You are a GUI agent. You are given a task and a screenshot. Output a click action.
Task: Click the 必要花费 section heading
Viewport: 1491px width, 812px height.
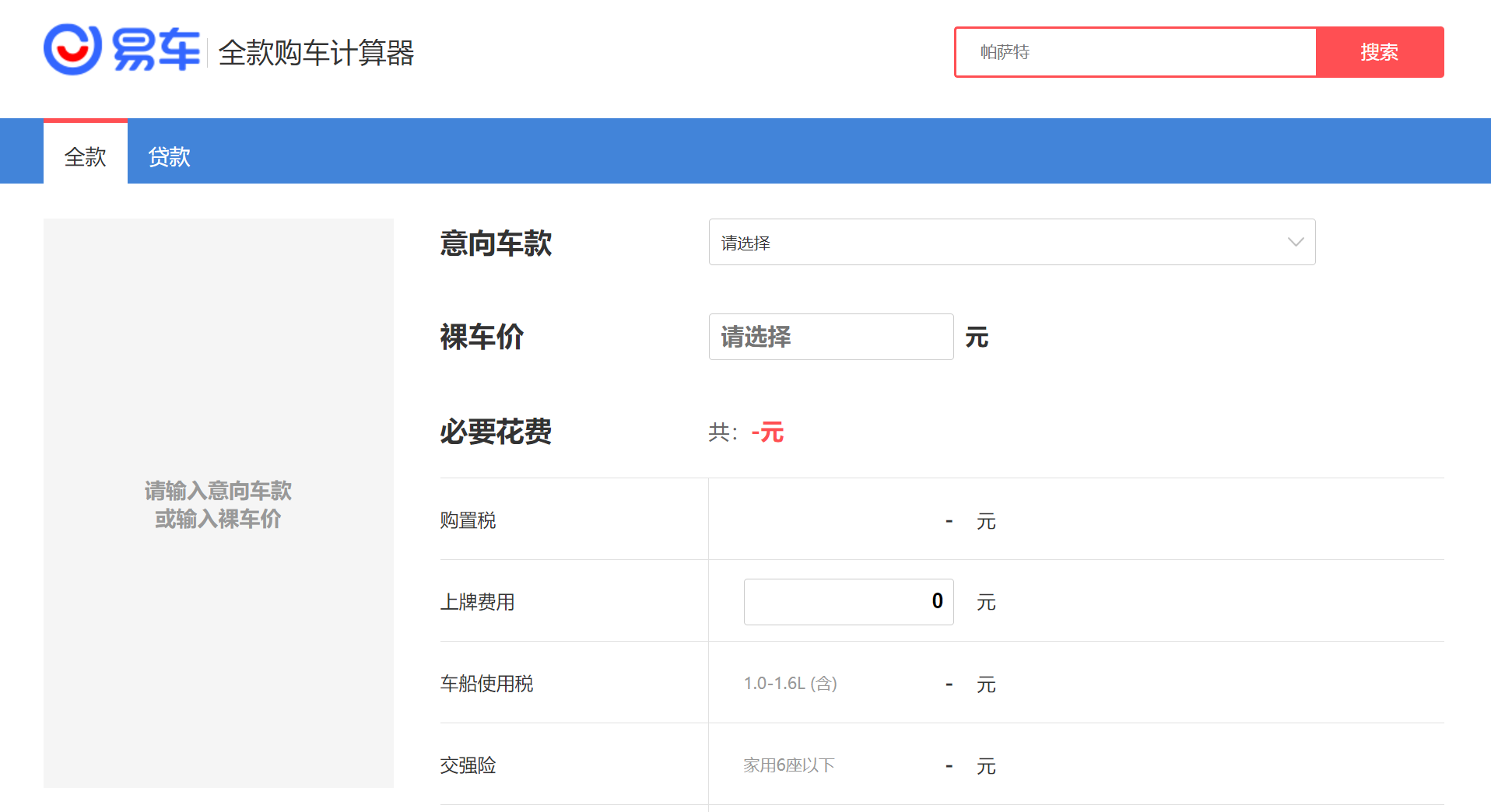[496, 432]
